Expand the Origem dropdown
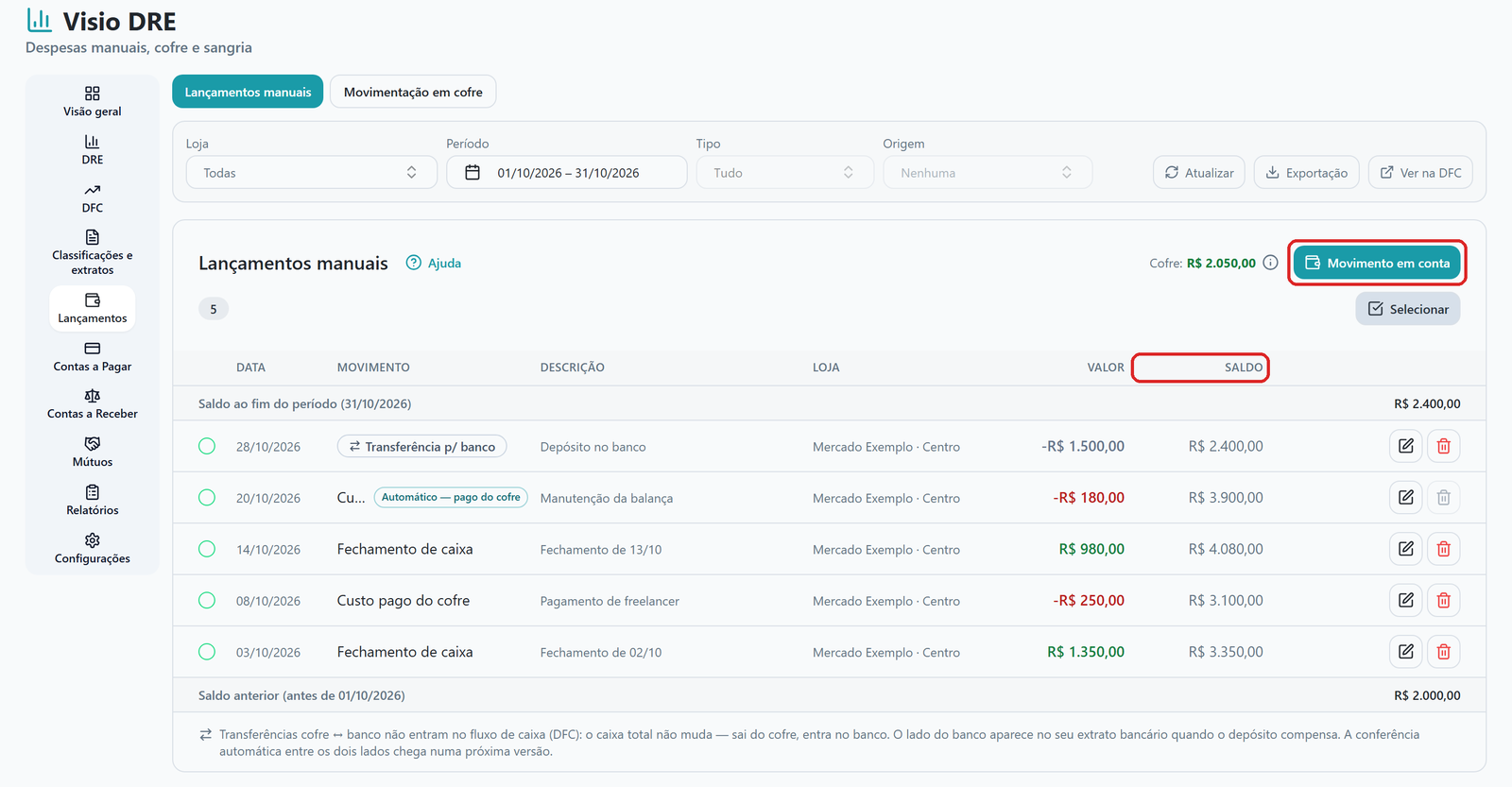 pyautogui.click(x=988, y=172)
